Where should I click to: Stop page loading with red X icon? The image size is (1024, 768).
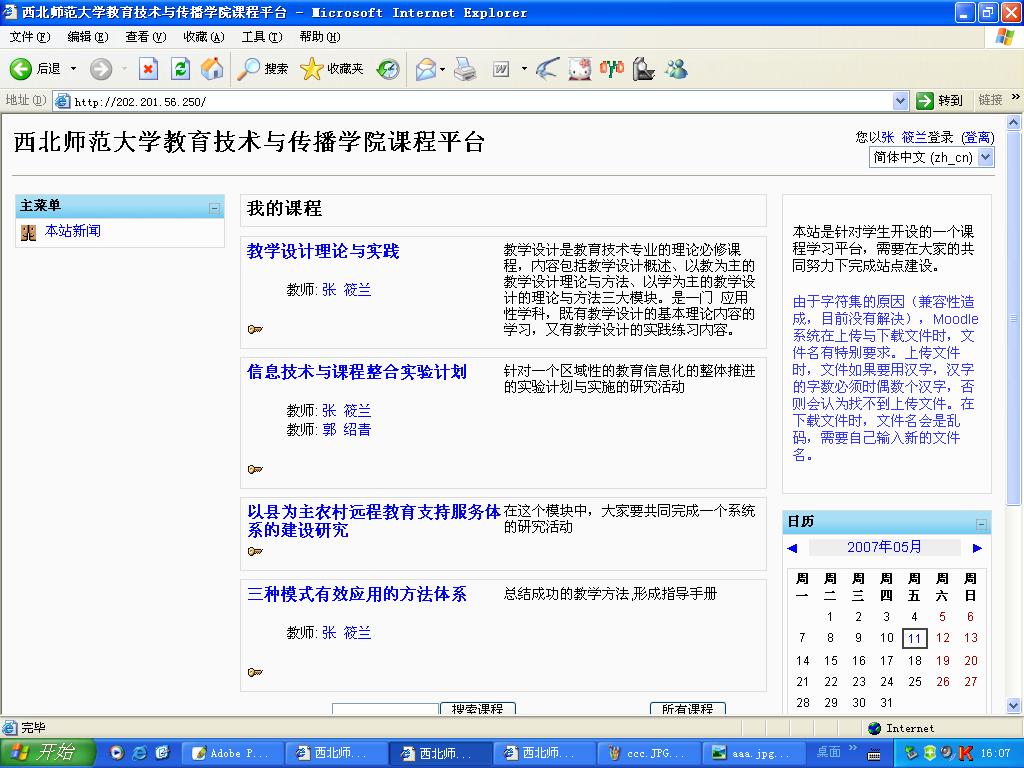[148, 69]
